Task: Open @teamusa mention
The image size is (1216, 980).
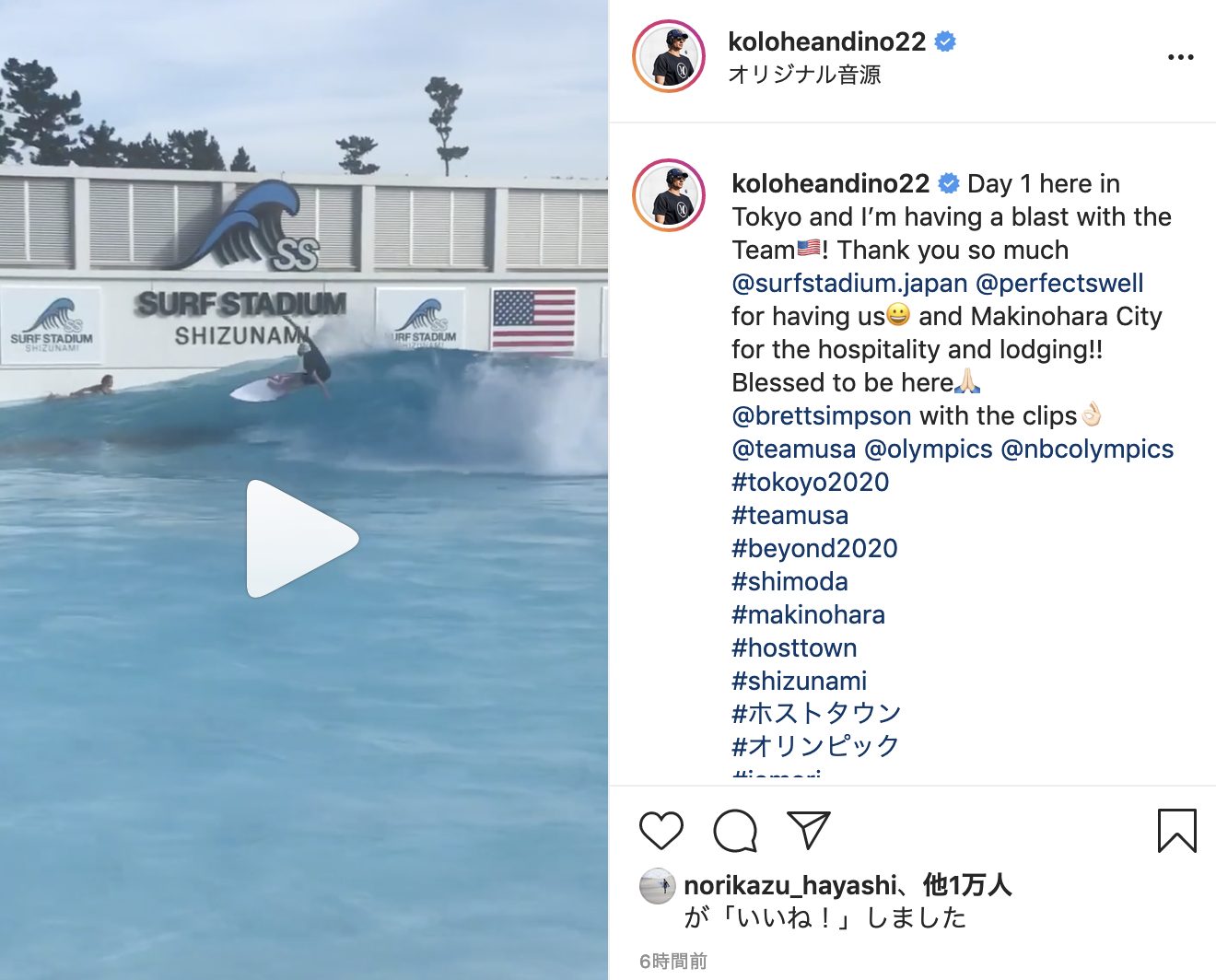Action: coord(794,449)
